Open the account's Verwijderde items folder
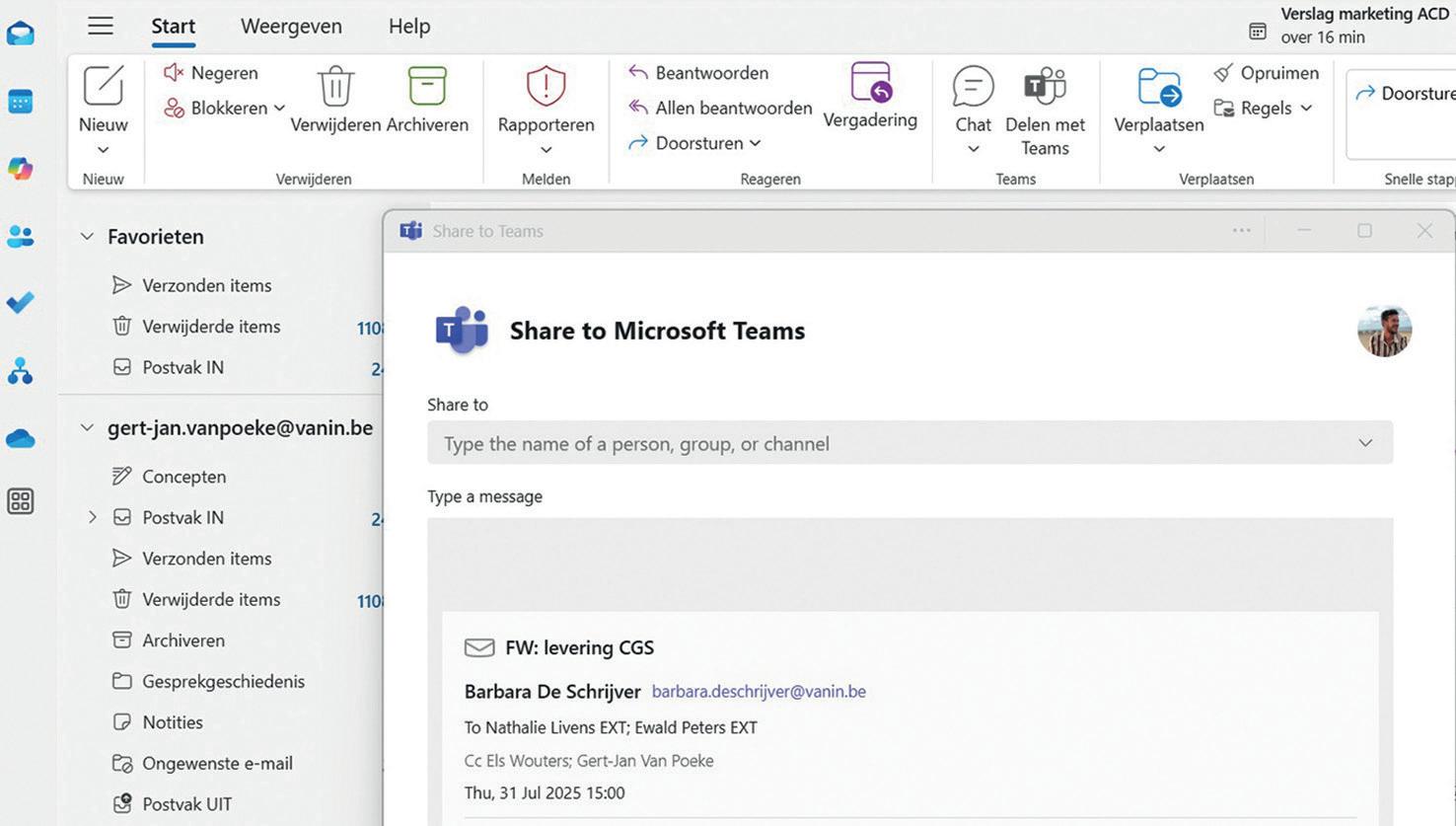The width and height of the screenshot is (1456, 826). point(211,599)
